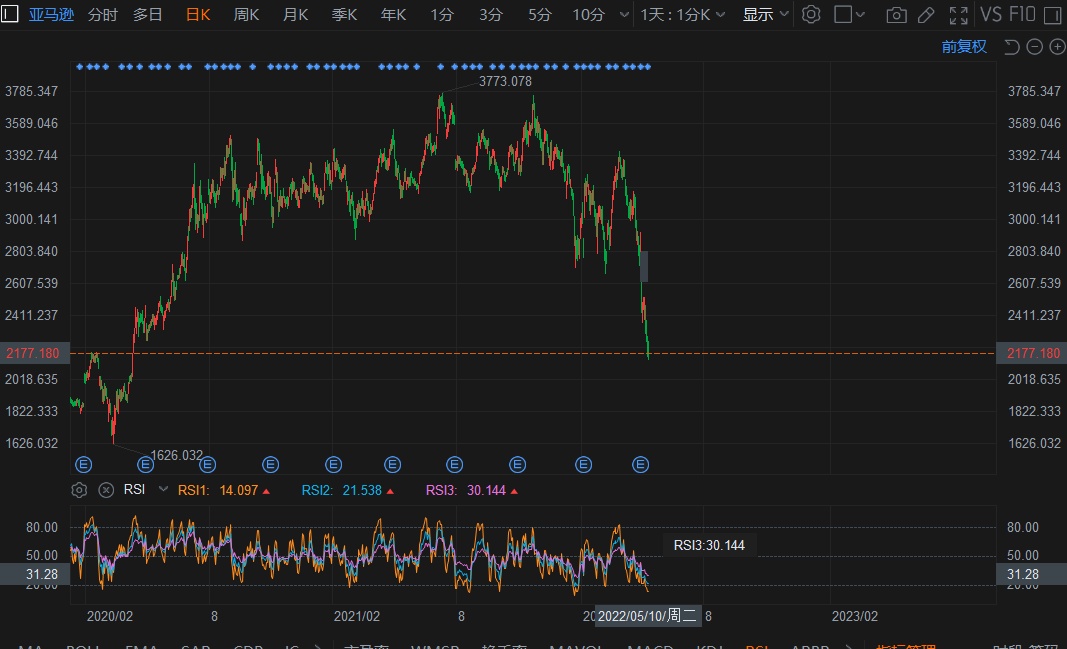This screenshot has height=649, width=1067.
Task: Open the 显示 display dropdown
Action: tap(766, 15)
